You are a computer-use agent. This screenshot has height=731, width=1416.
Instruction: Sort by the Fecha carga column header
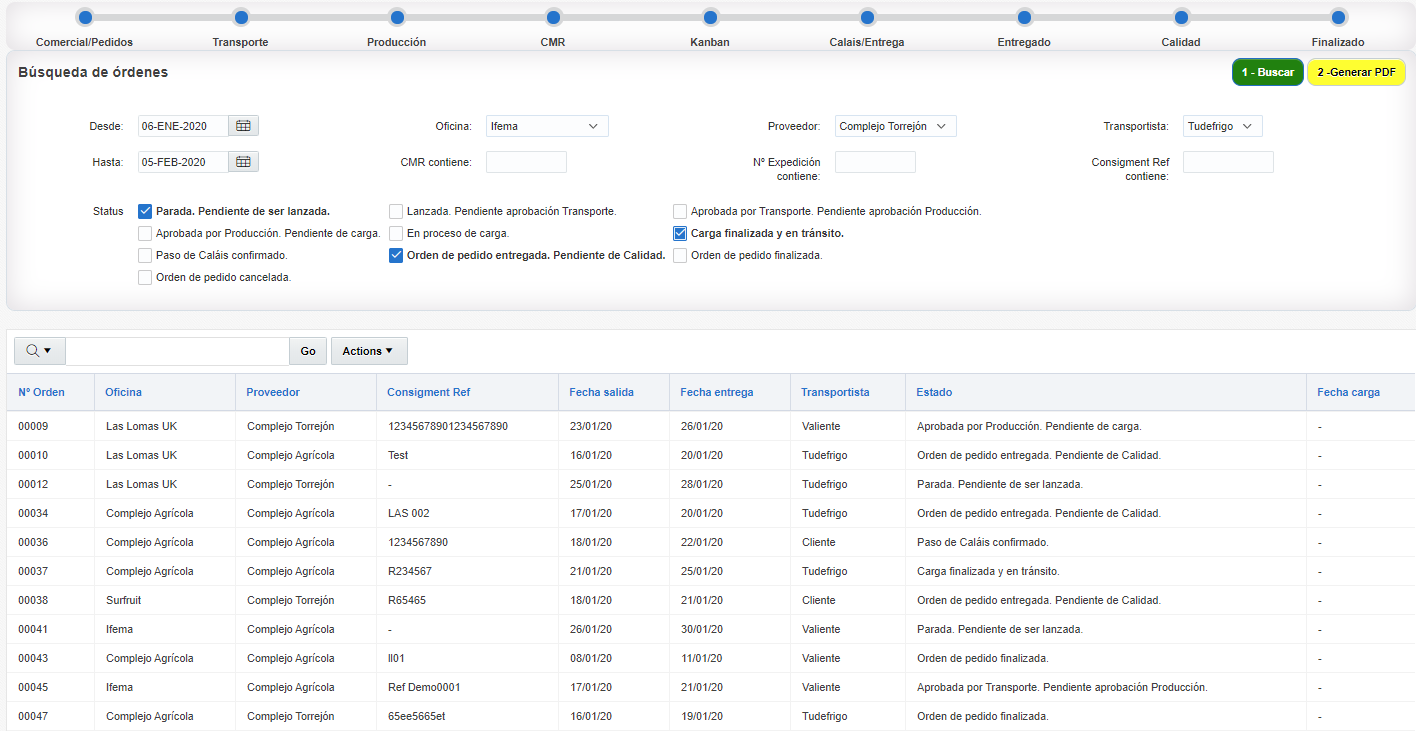coord(1348,392)
